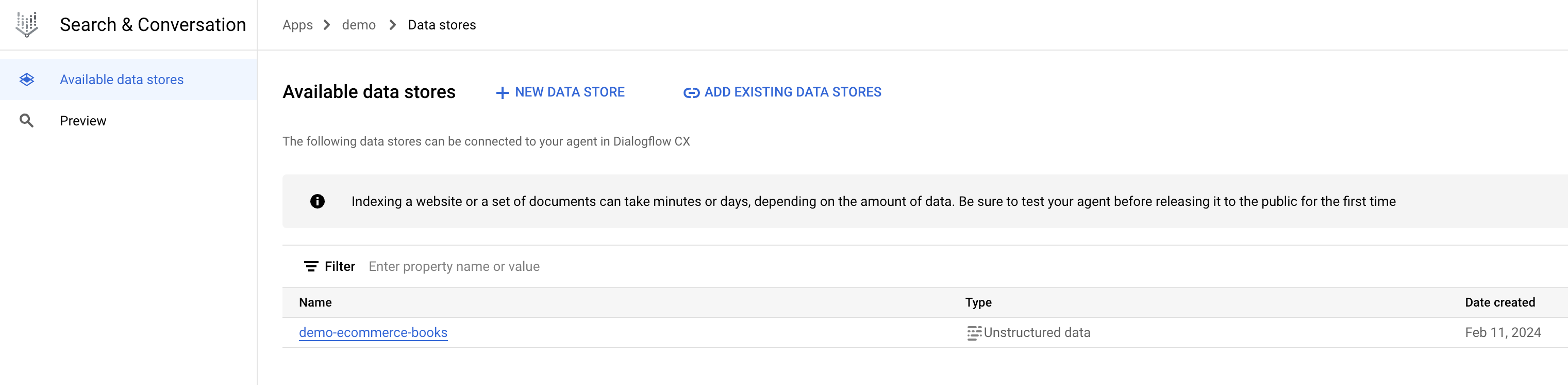Click the magnifier icon beside Preview
Image resolution: width=1568 pixels, height=385 pixels.
[27, 121]
